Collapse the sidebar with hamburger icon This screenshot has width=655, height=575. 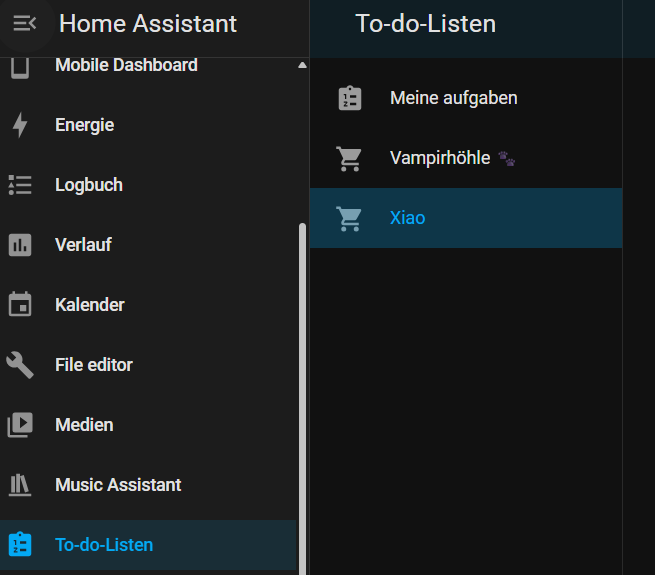(25, 23)
